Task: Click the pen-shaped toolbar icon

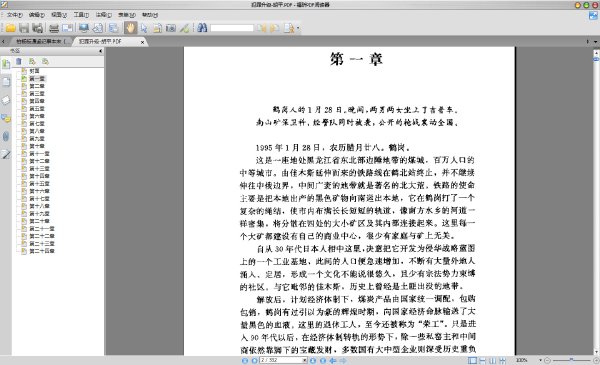Action: (184, 28)
